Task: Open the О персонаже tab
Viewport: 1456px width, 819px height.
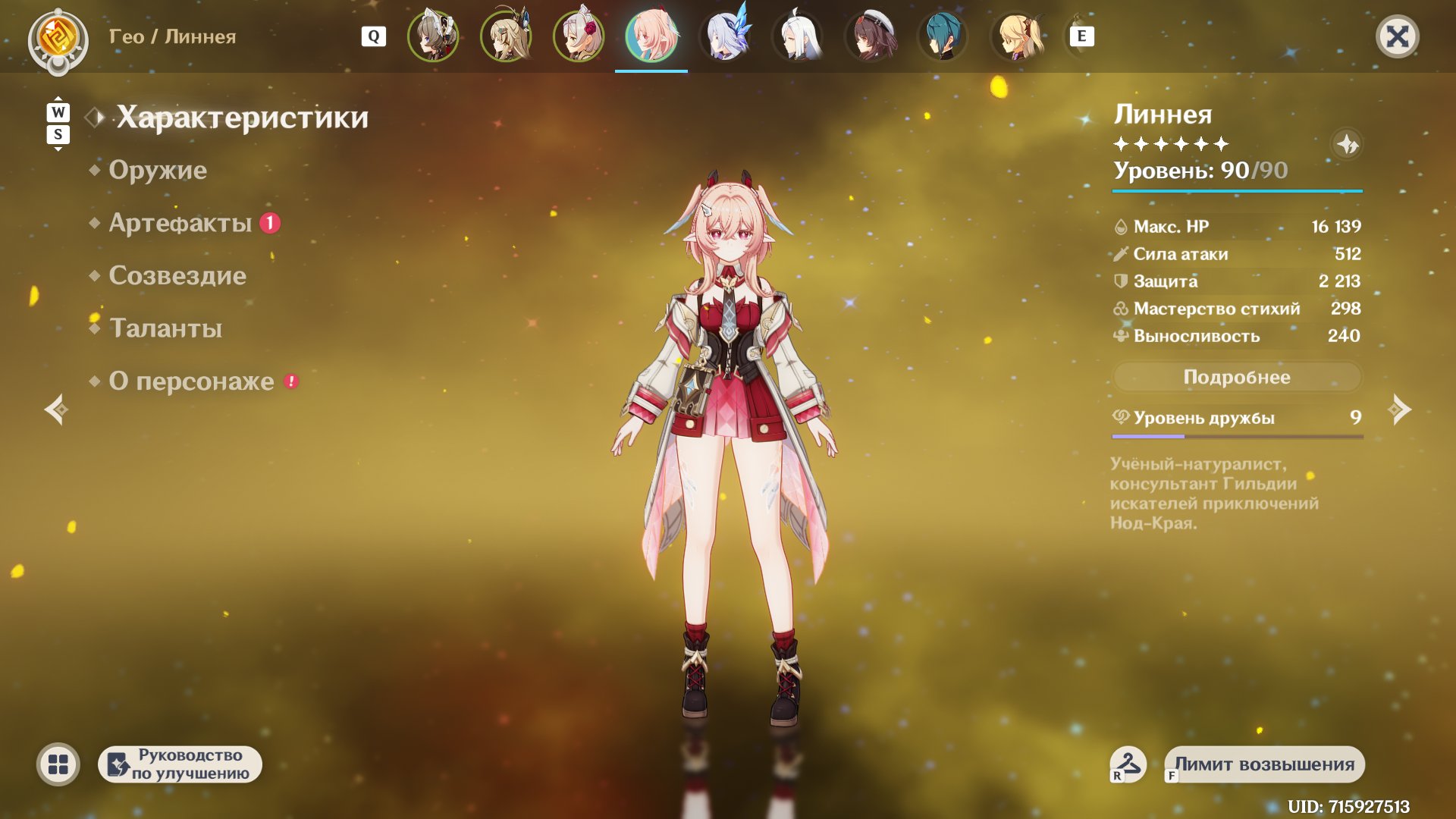Action: (191, 381)
